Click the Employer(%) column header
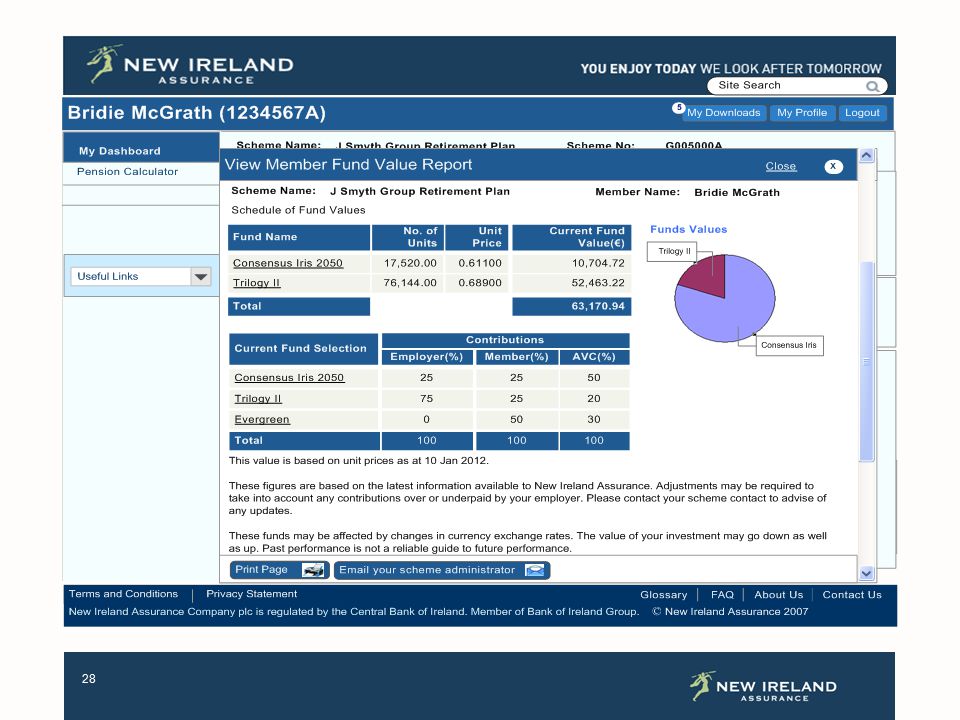Viewport: 960px width, 720px height. coord(427,357)
